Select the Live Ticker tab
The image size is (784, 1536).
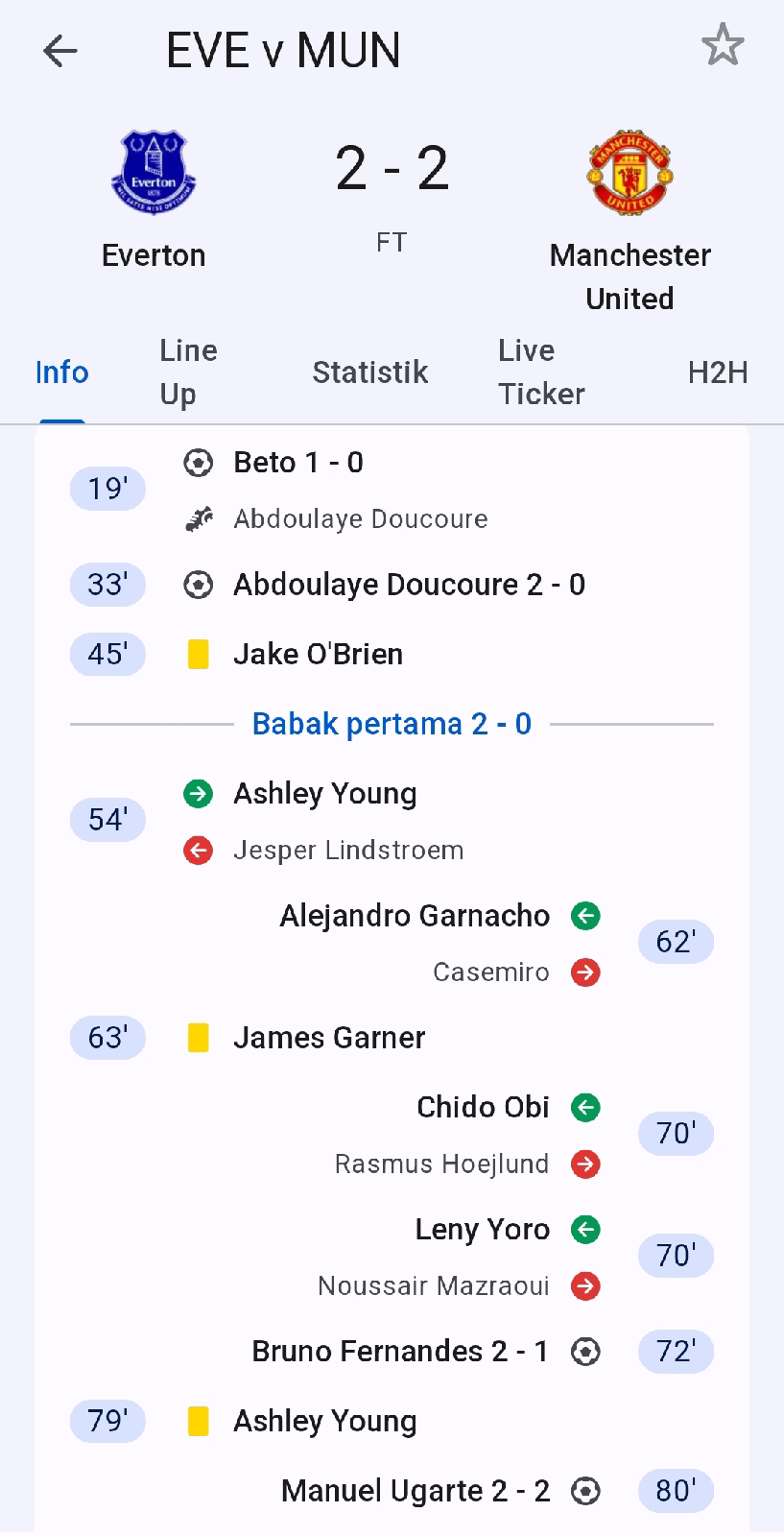[x=540, y=372]
